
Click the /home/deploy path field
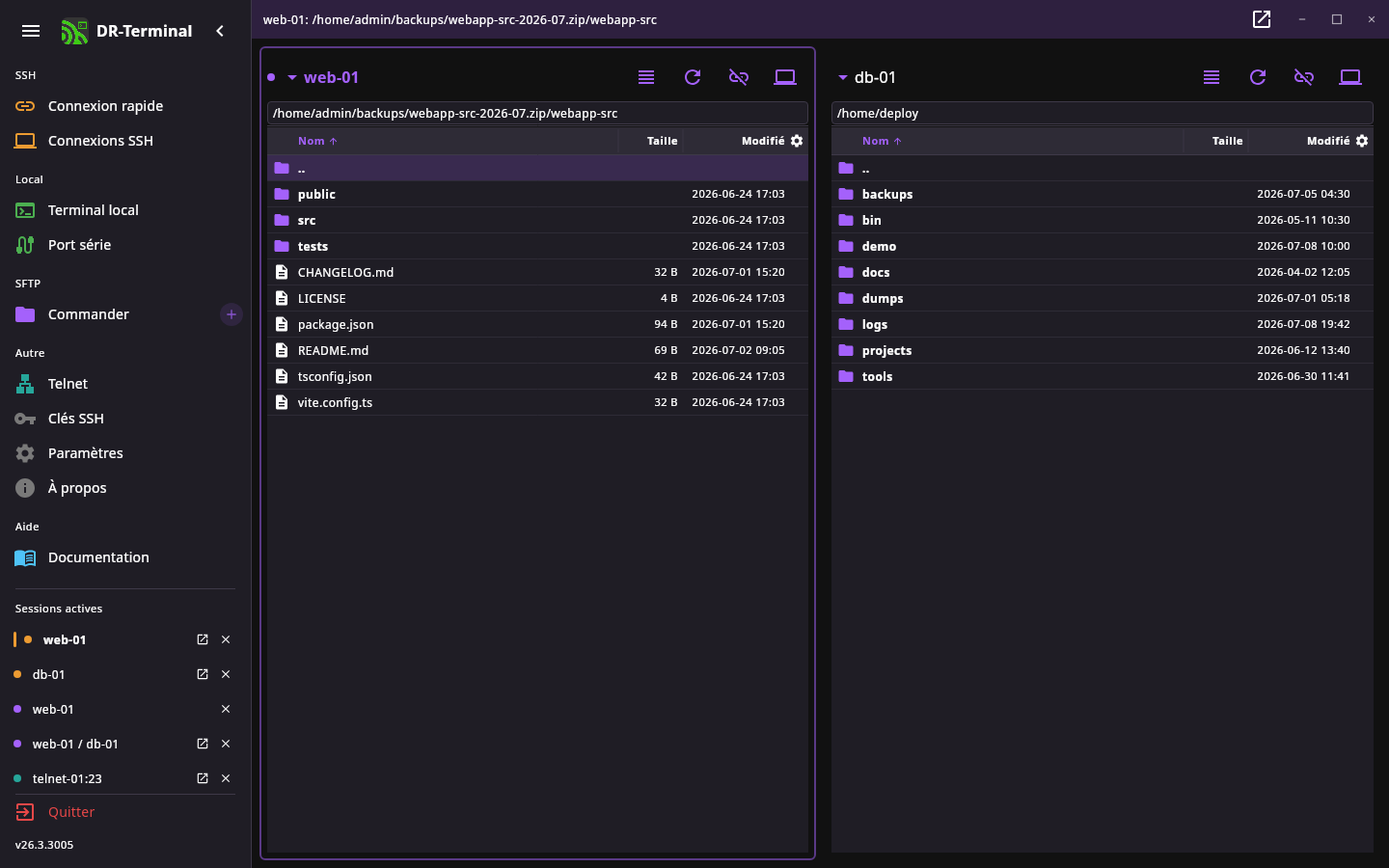click(x=1102, y=113)
